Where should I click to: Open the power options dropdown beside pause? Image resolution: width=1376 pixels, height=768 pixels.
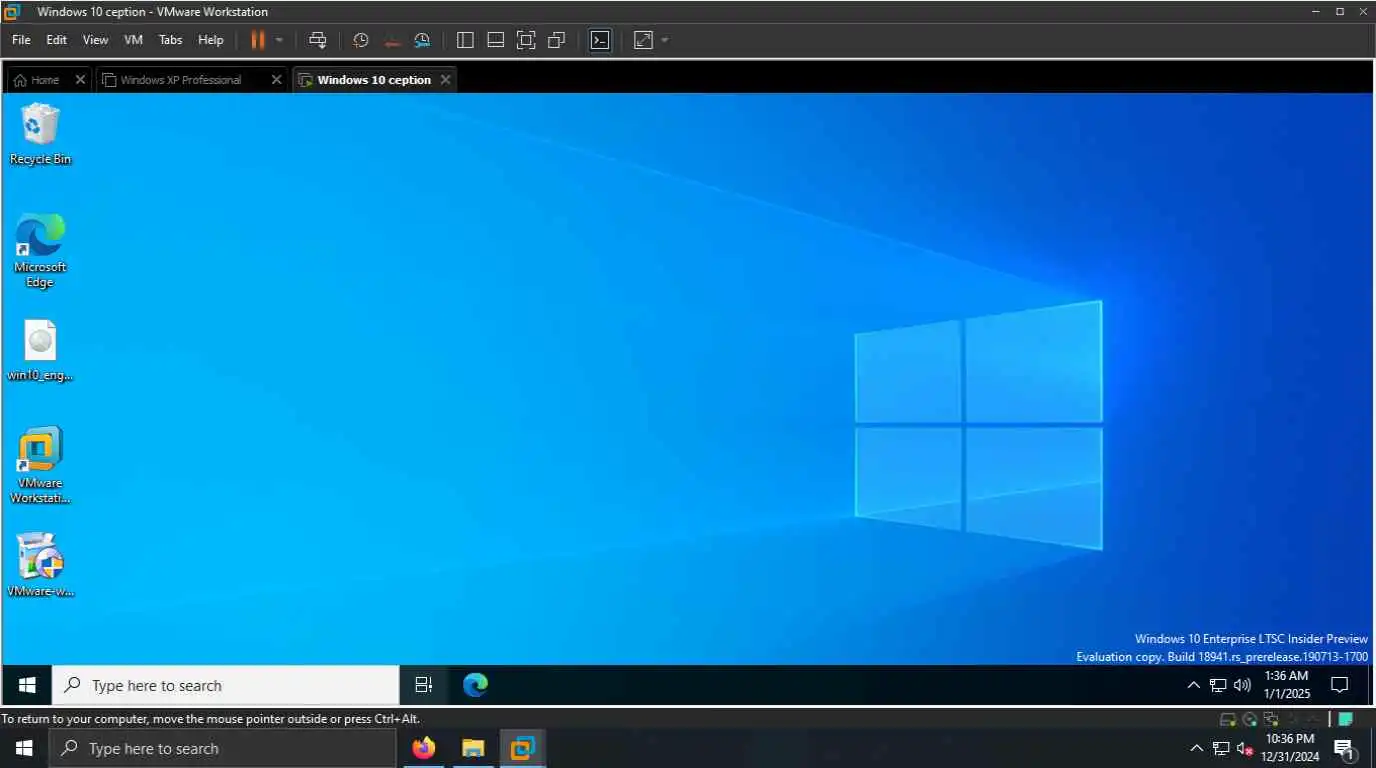[279, 40]
